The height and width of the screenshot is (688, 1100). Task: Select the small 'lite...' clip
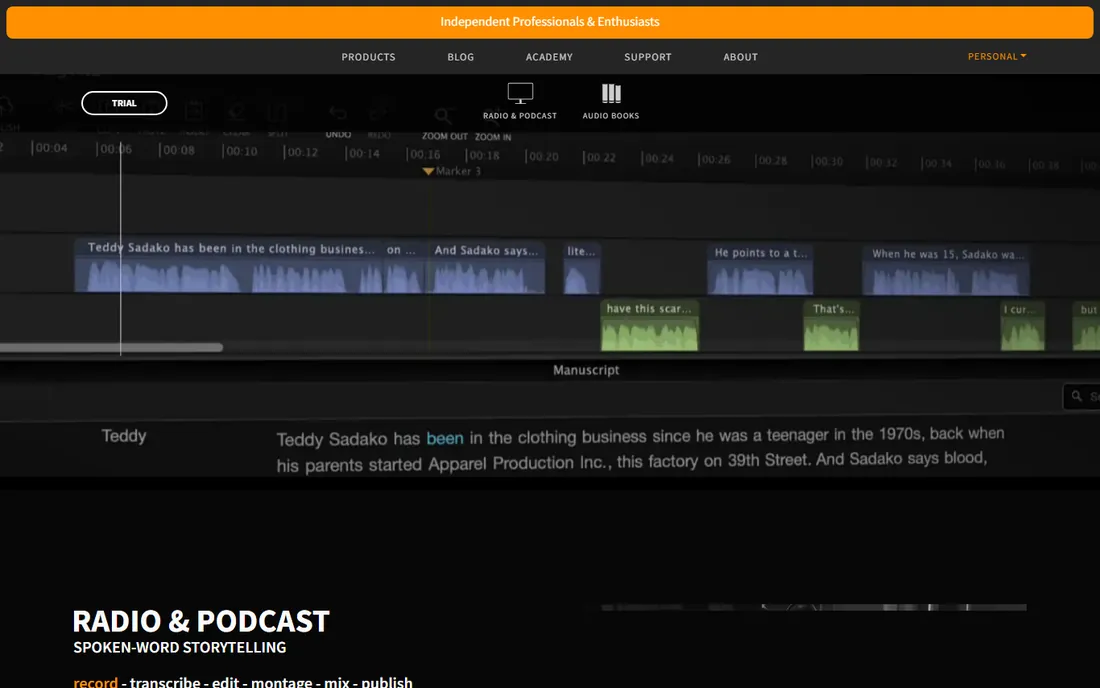pyautogui.click(x=582, y=267)
